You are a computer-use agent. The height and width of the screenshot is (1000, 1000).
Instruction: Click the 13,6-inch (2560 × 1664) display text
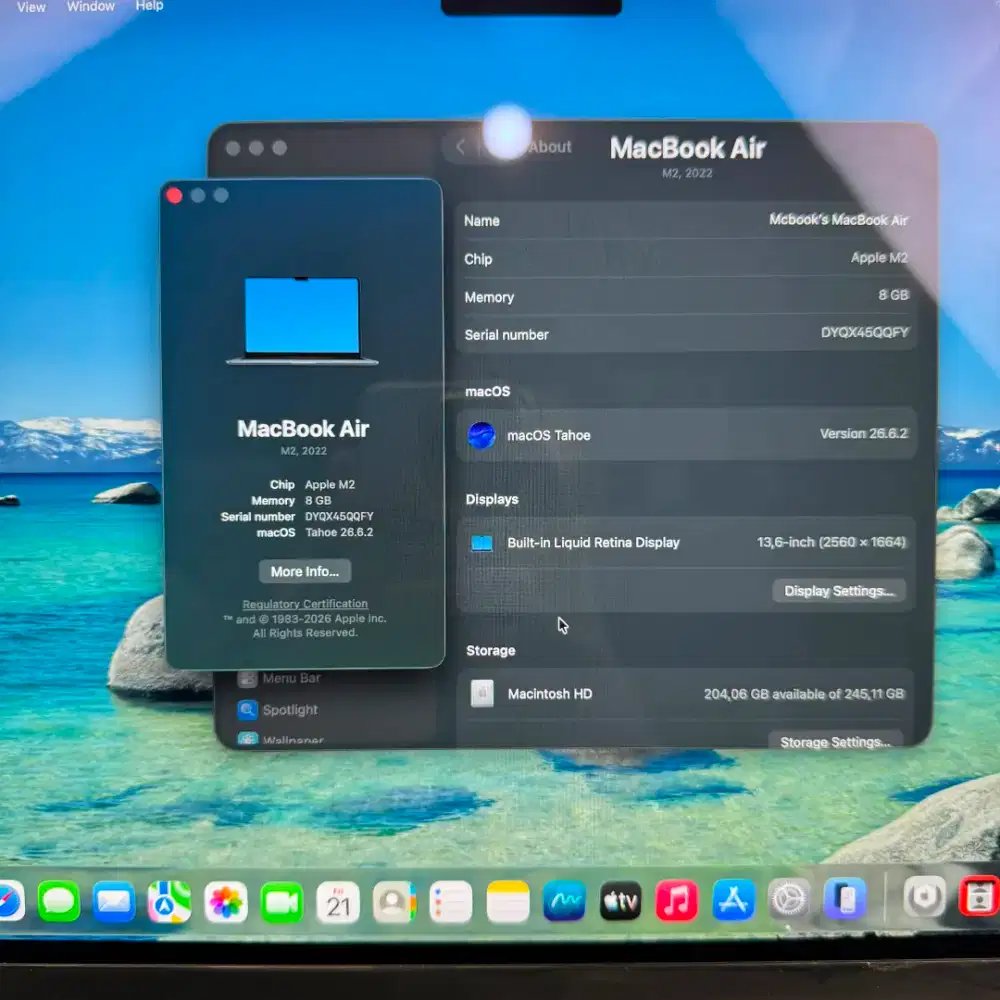coord(831,542)
